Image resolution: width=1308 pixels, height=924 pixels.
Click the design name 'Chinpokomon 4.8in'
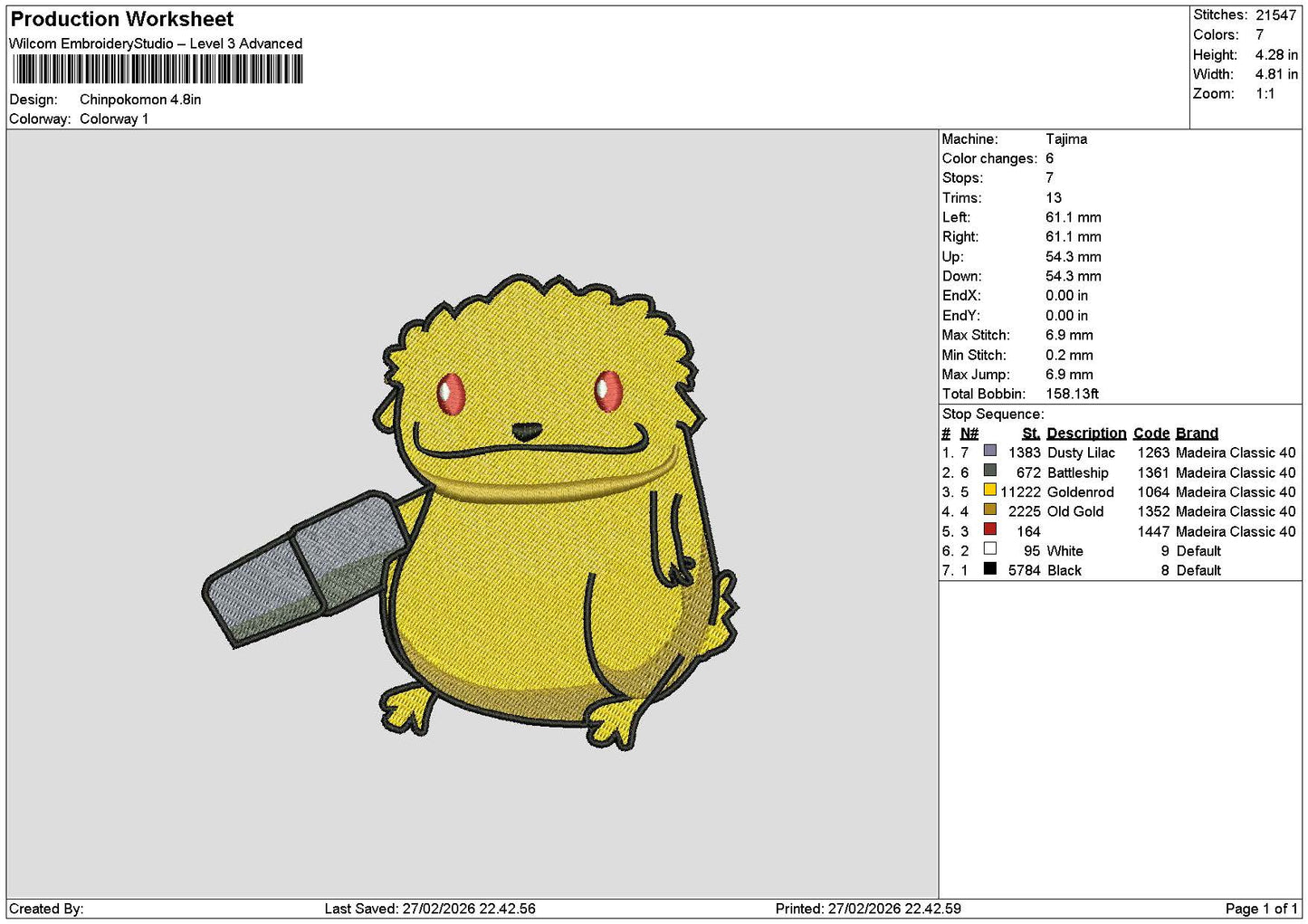(140, 100)
